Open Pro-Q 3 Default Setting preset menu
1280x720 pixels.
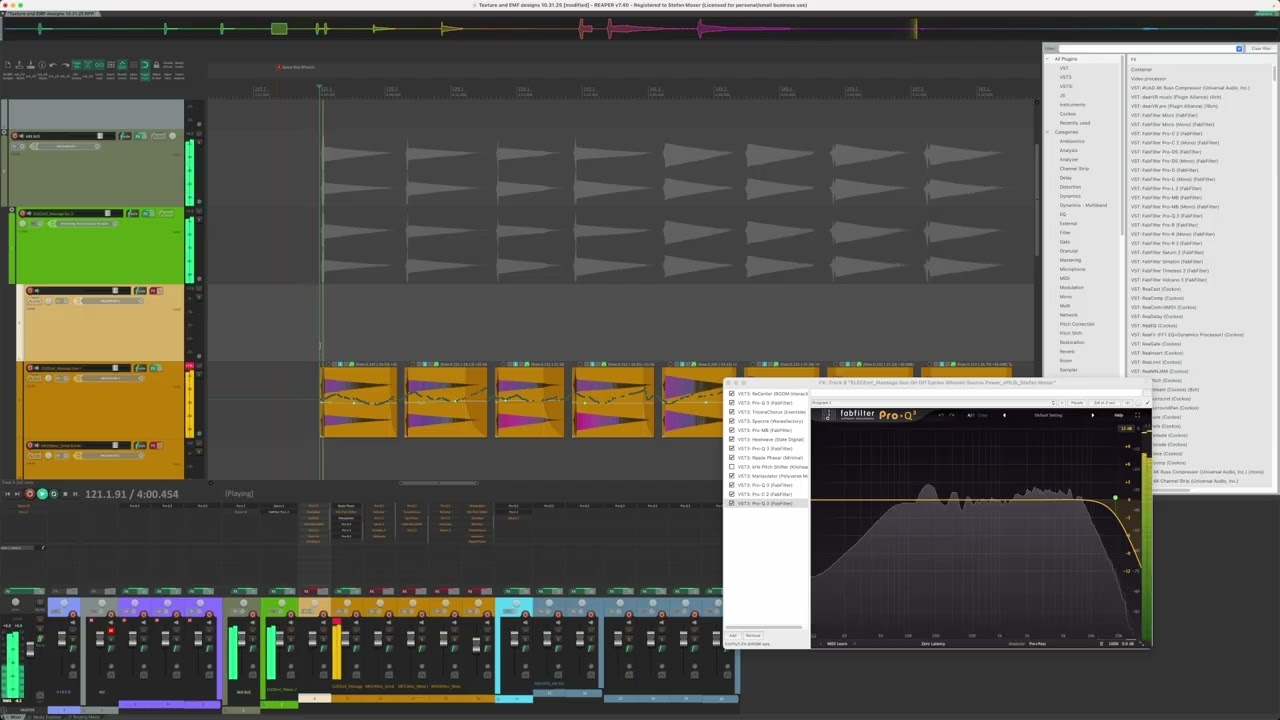click(x=1048, y=415)
